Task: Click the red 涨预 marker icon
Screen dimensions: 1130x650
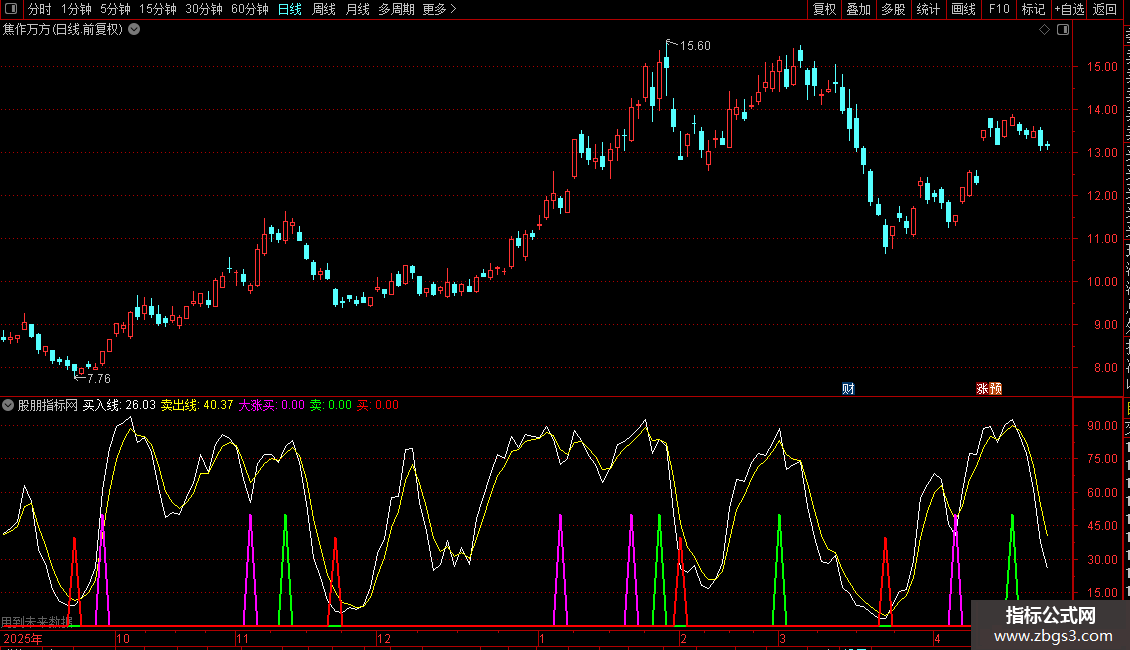Action: tap(988, 389)
